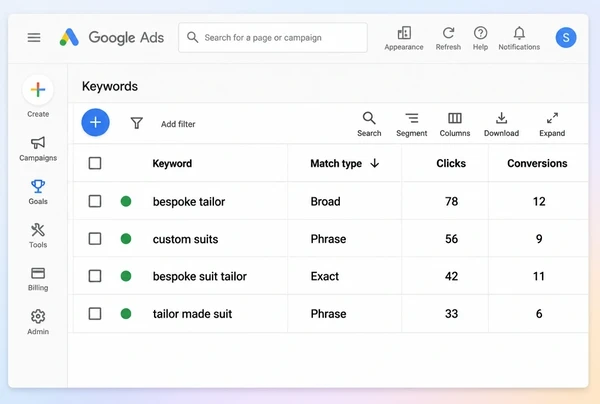The image size is (600, 404).
Task: Sort by the Clicks column header
Action: [x=451, y=163]
